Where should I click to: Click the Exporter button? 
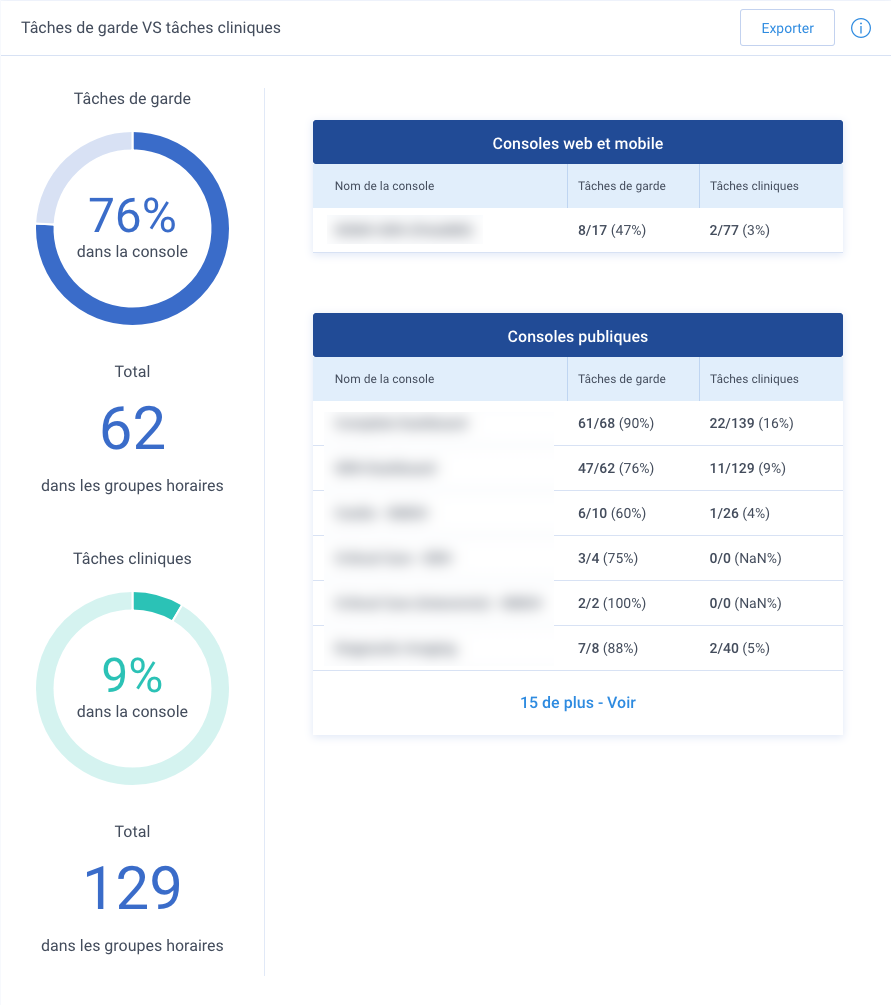pos(787,28)
